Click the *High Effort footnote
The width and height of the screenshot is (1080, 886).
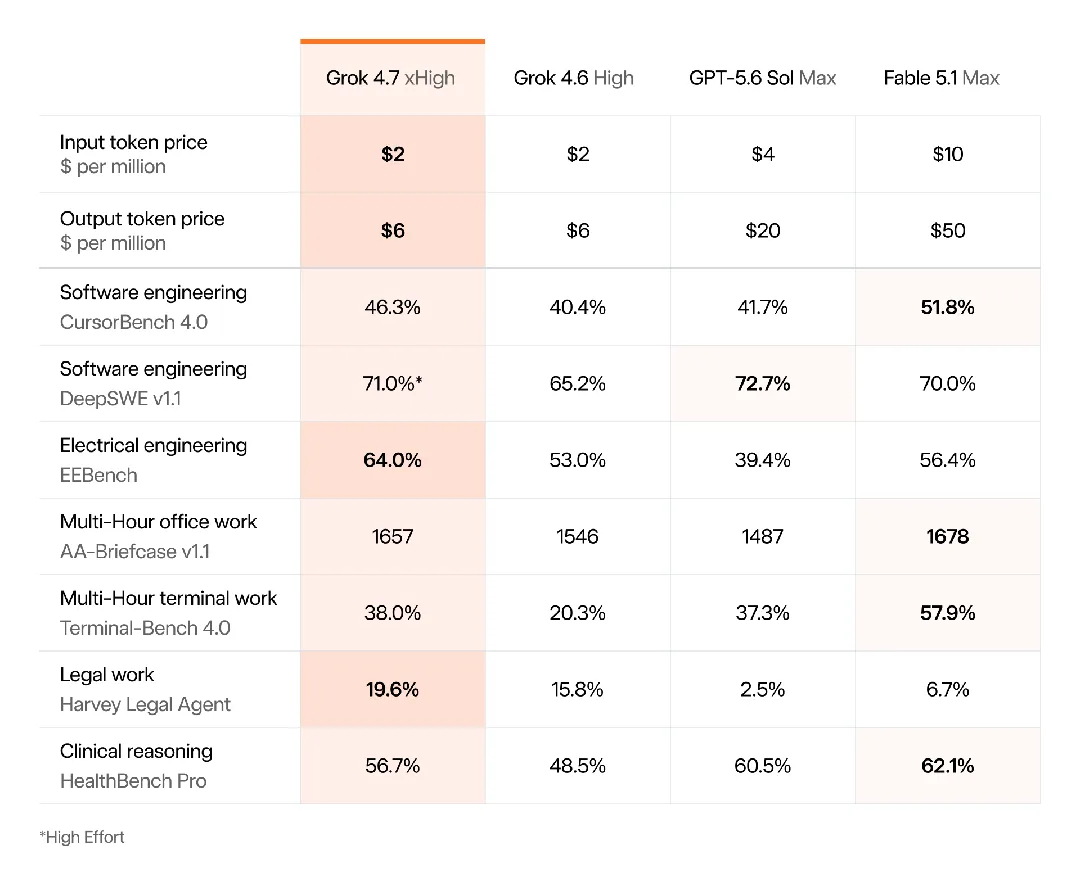82,837
